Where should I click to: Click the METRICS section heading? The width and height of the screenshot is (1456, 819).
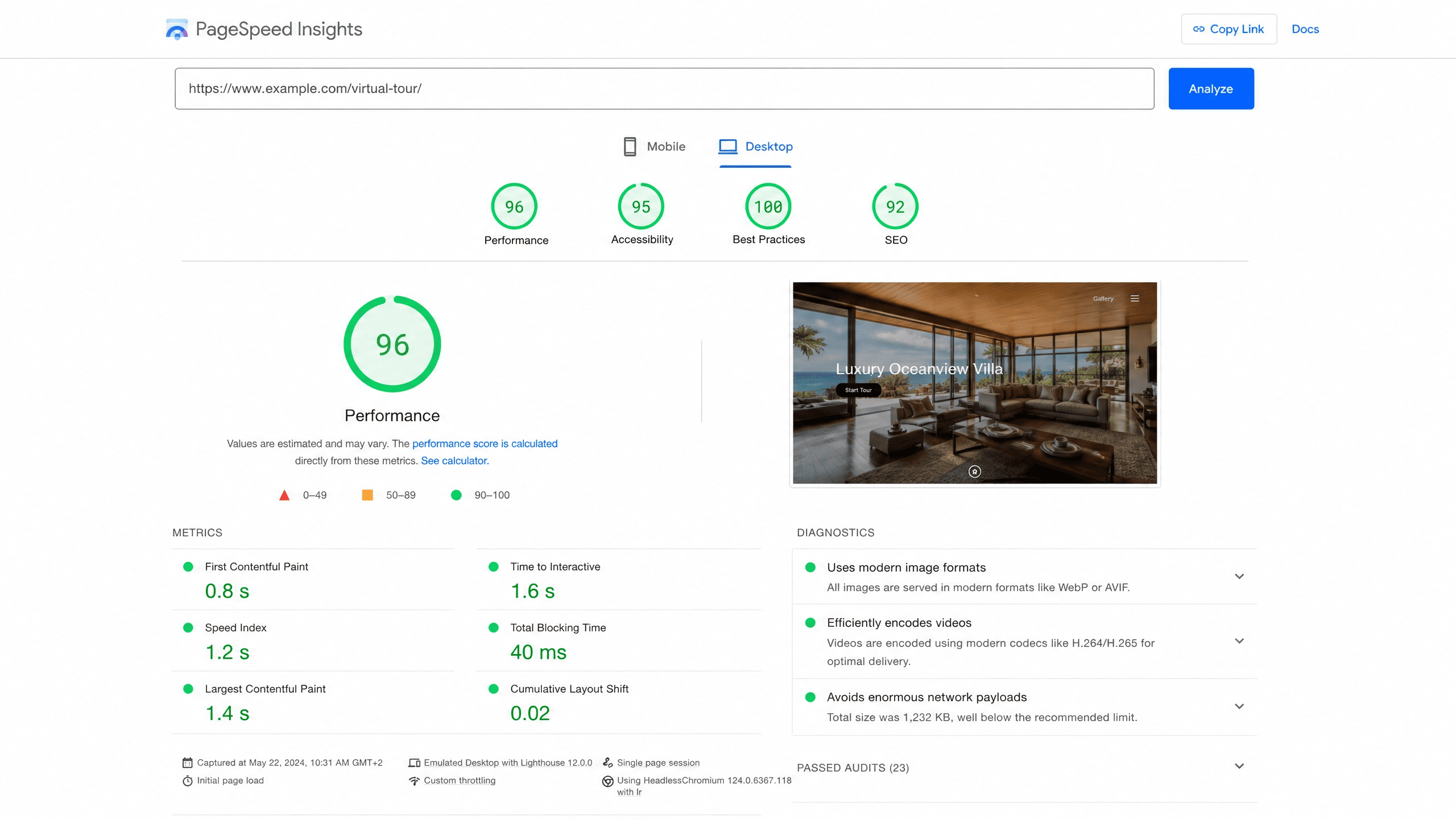coord(197,533)
